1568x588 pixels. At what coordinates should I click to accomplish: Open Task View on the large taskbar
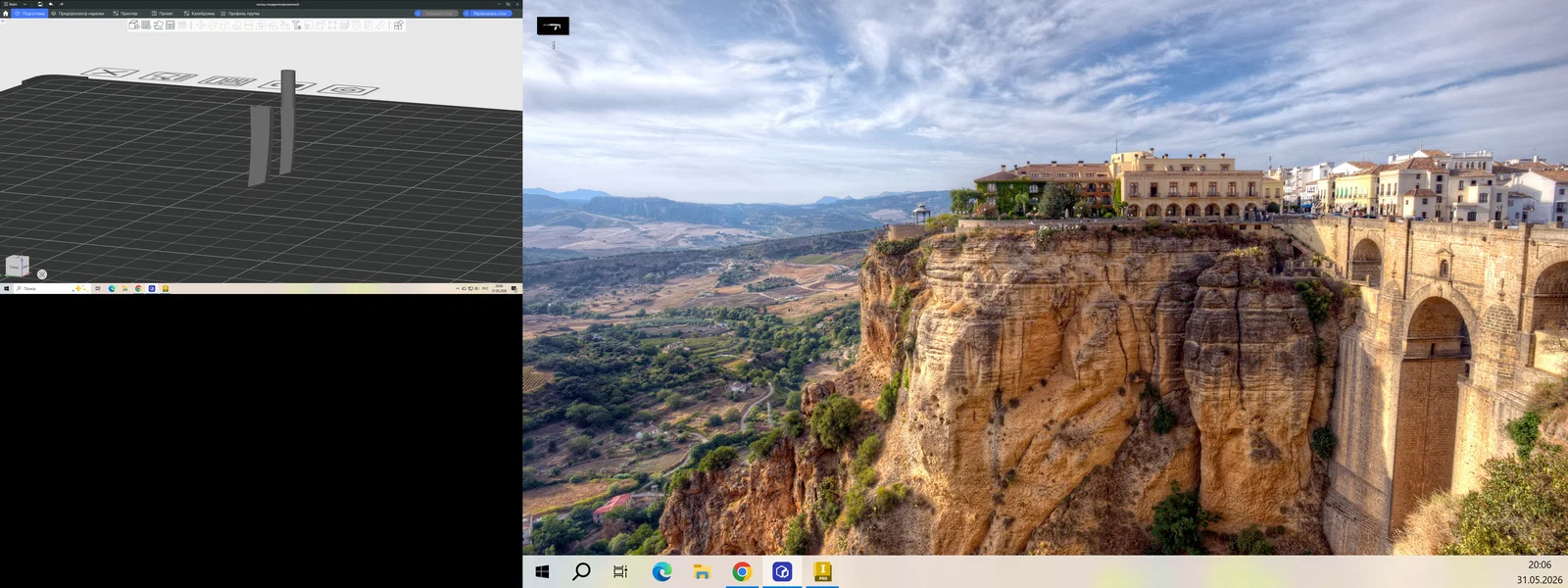(x=620, y=571)
